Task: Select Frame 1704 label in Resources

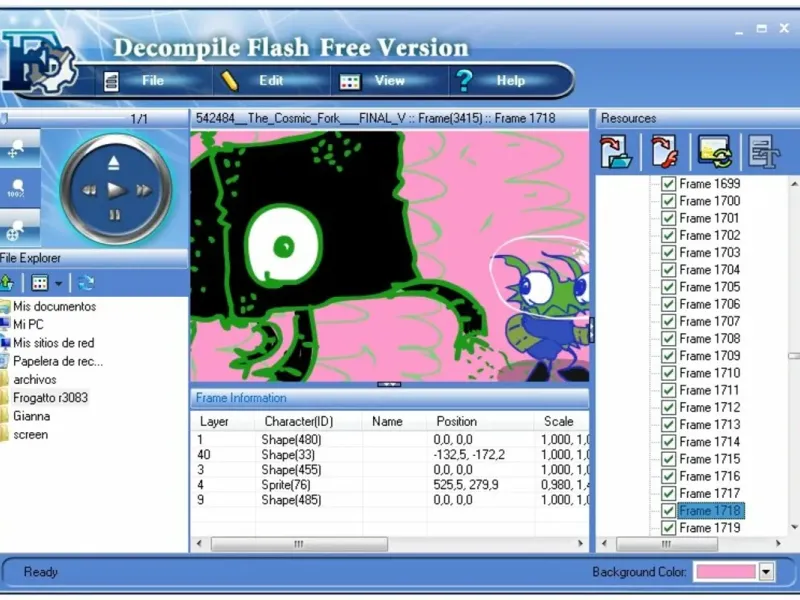Action: pos(709,270)
